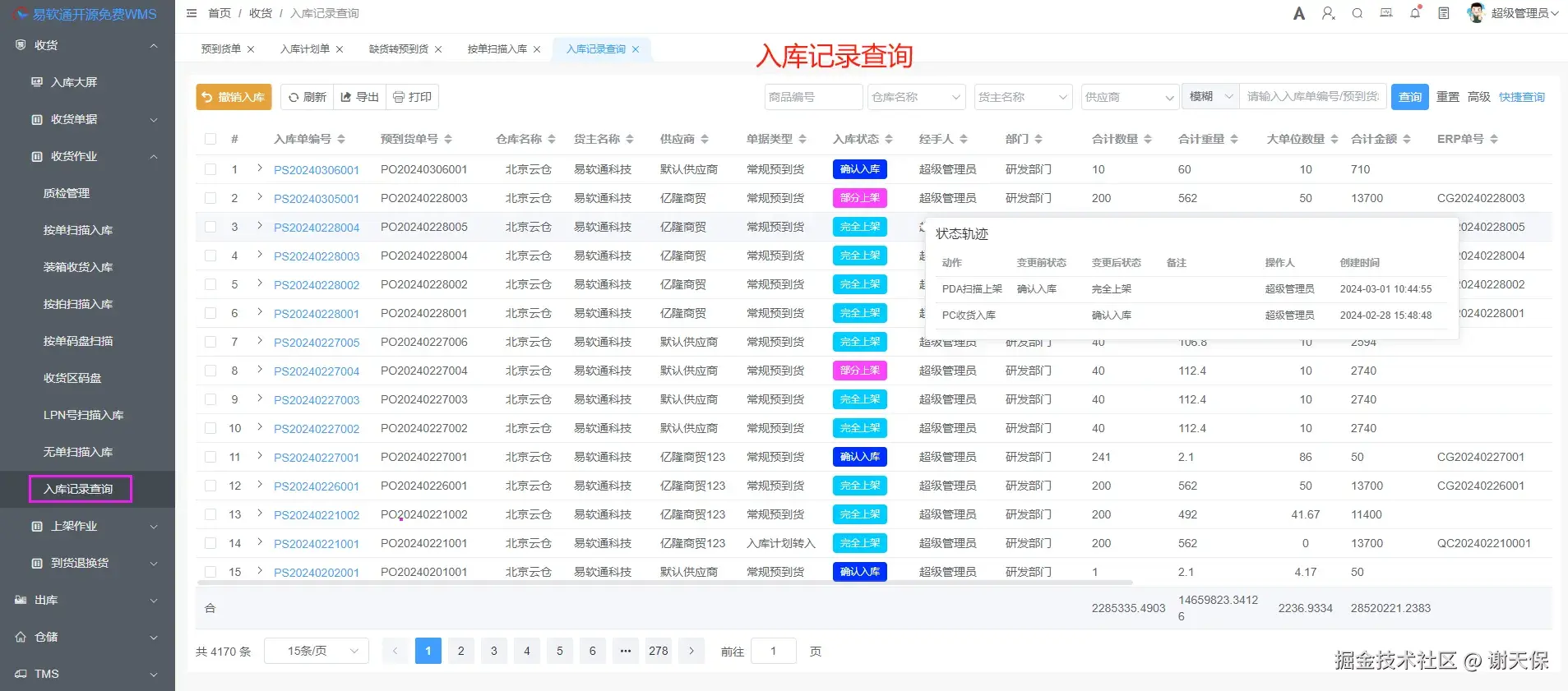Expand row details for PS20240227004
The width and height of the screenshot is (1568, 691).
point(260,370)
